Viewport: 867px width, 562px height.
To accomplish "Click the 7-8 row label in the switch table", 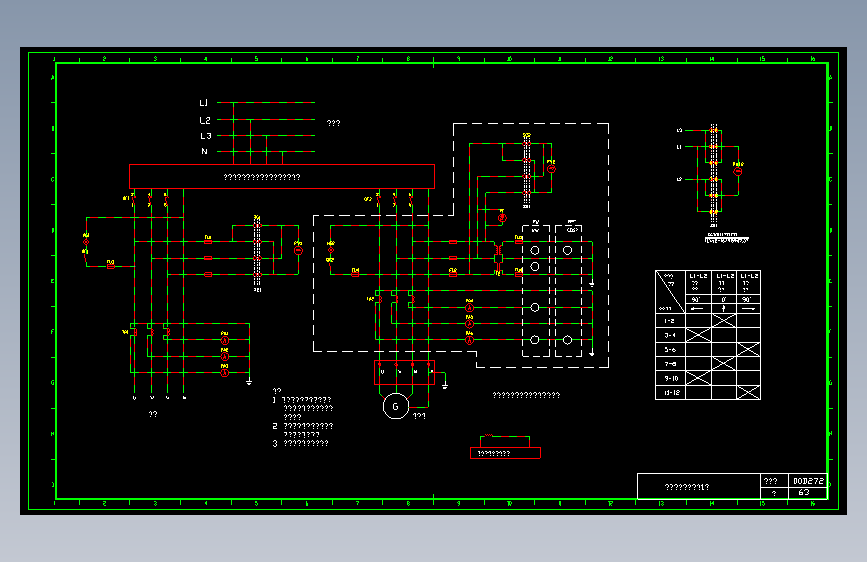I will point(670,364).
